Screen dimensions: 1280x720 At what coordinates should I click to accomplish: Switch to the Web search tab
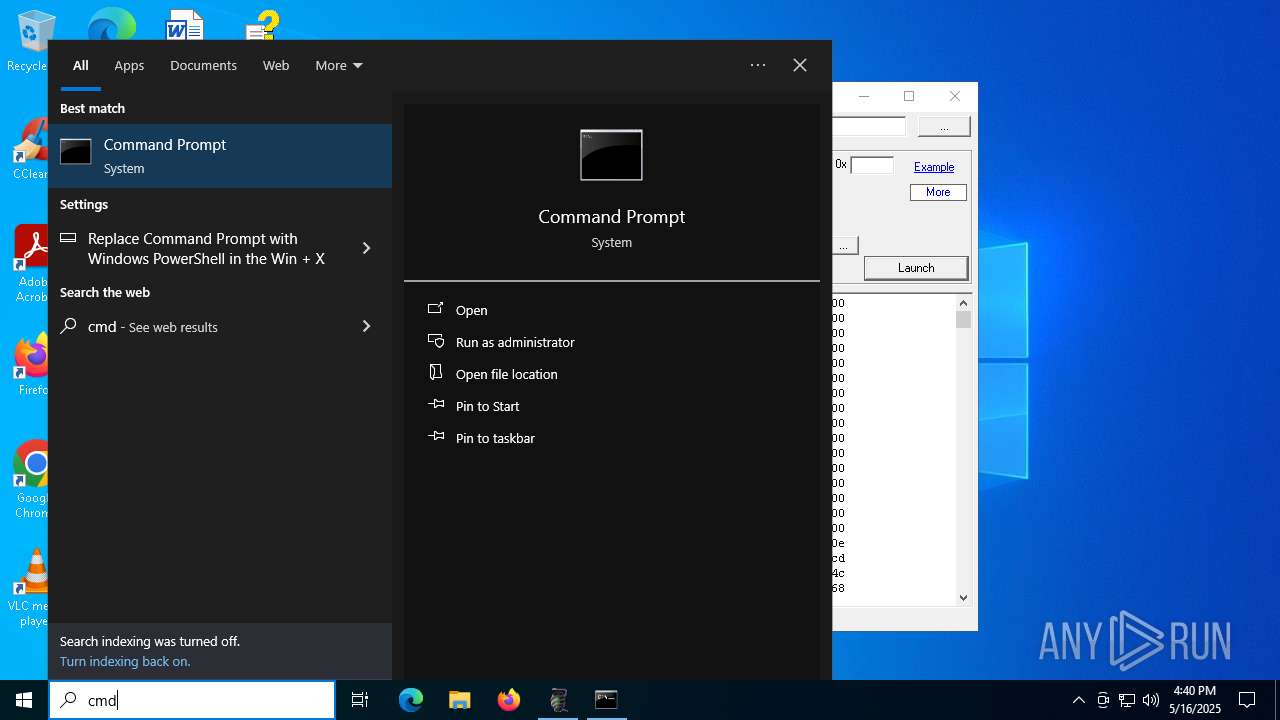276,65
